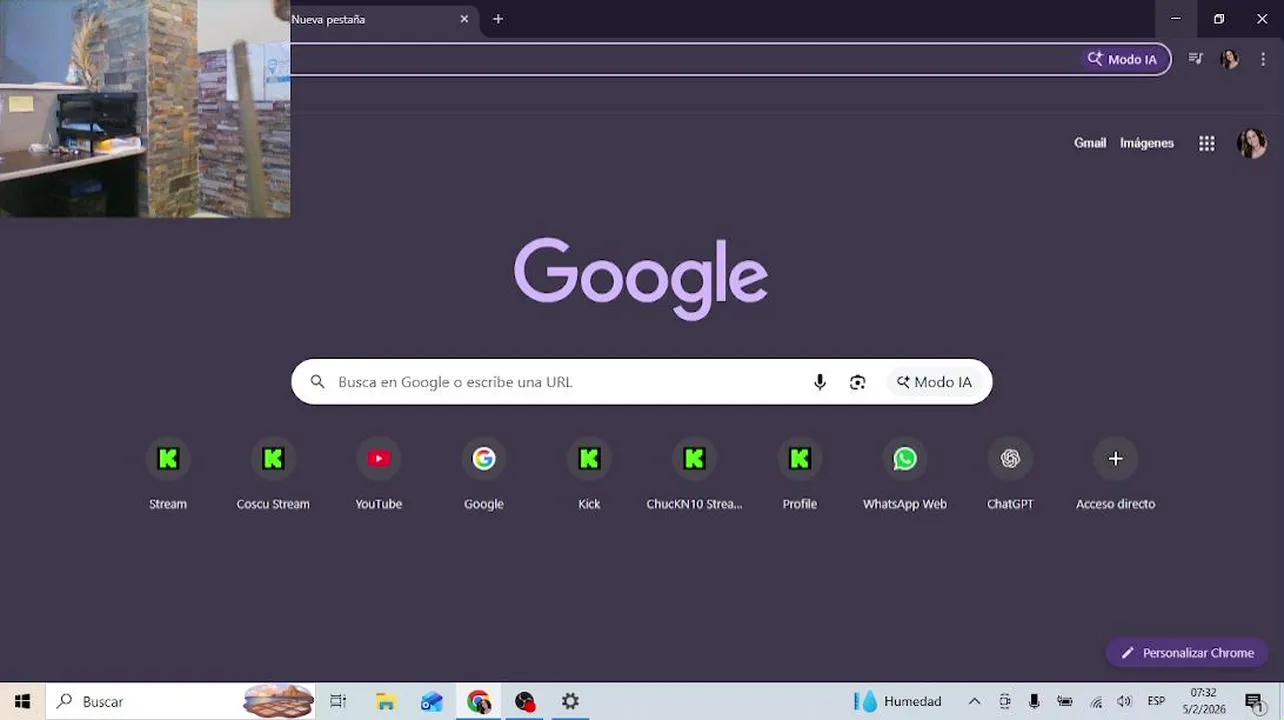Expand hidden system tray icons
1284x720 pixels.
coord(974,701)
